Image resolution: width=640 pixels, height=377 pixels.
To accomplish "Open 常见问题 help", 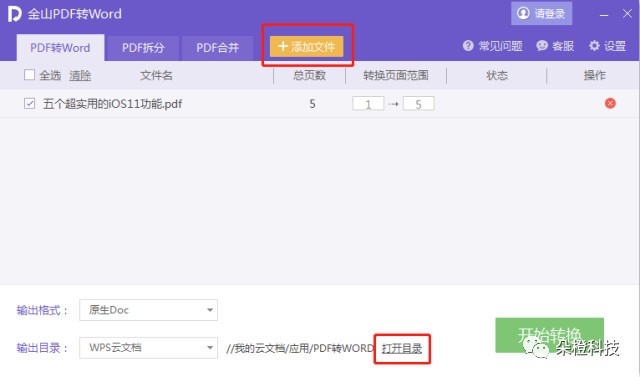I will click(x=493, y=46).
